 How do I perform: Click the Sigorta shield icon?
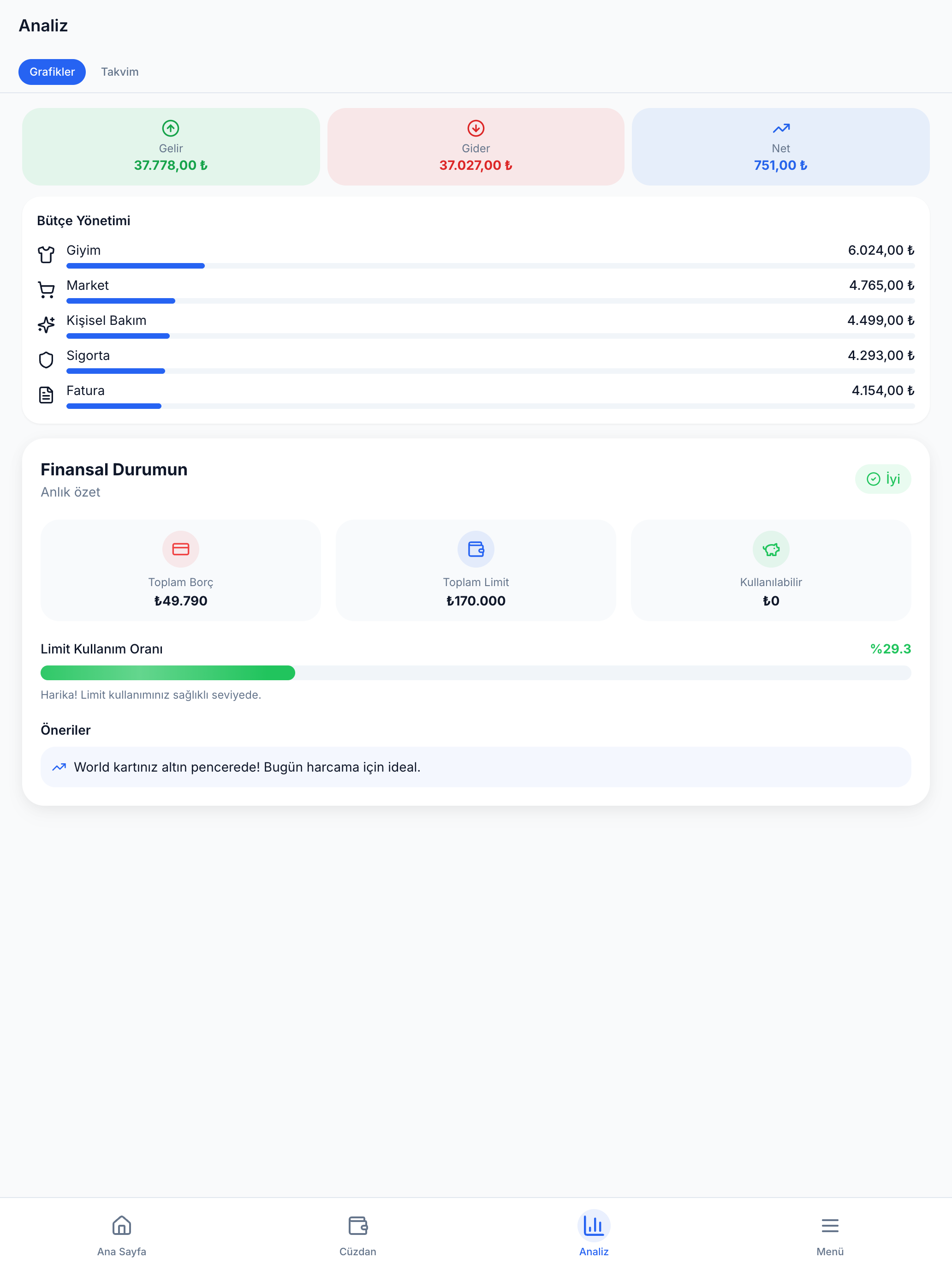47,360
